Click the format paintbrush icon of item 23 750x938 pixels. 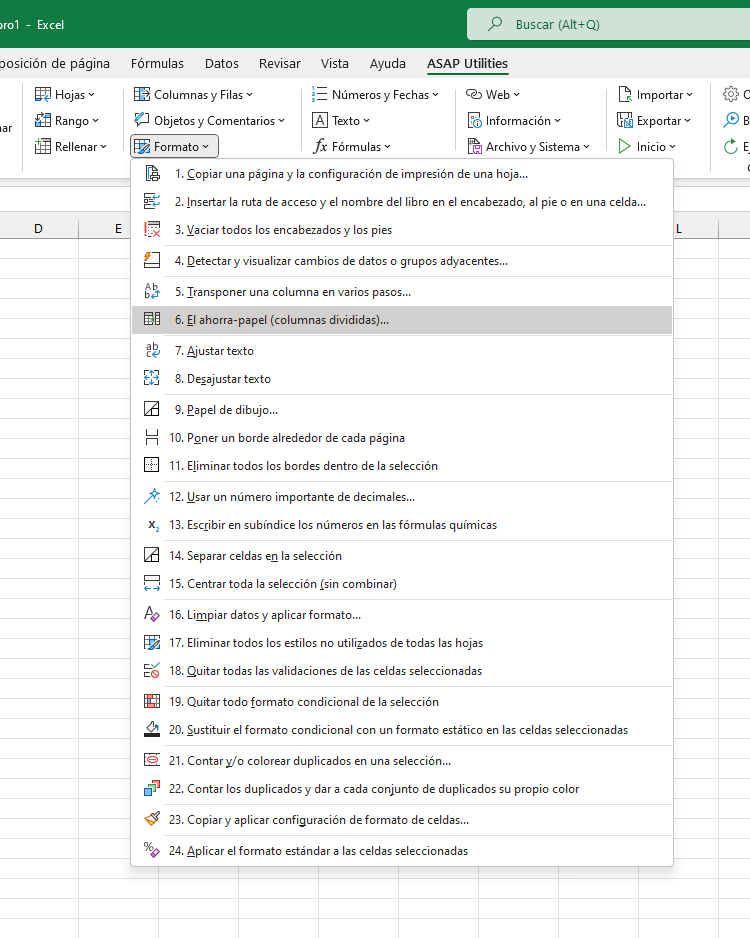(152, 820)
